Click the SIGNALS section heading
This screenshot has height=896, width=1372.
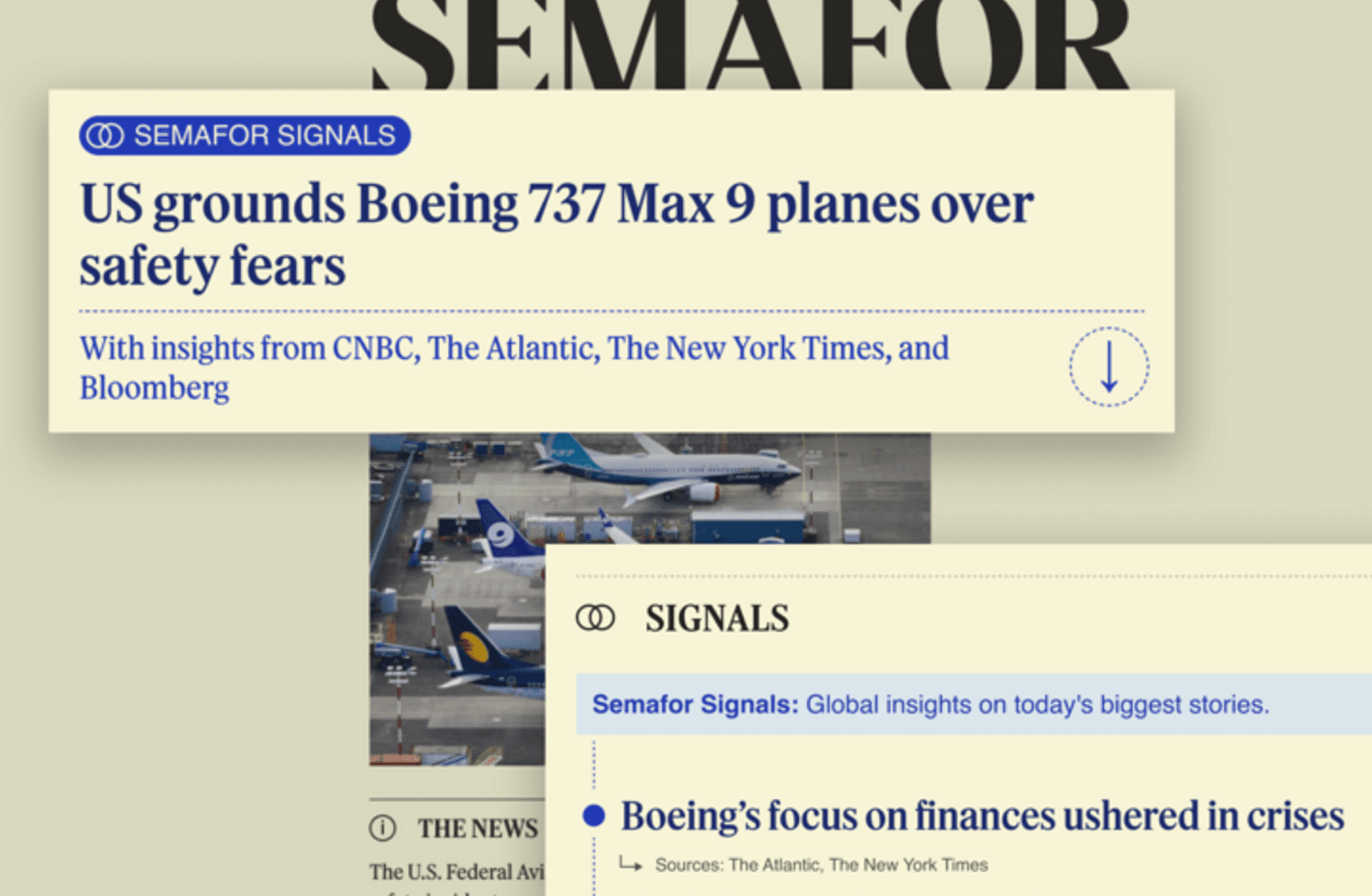[717, 618]
